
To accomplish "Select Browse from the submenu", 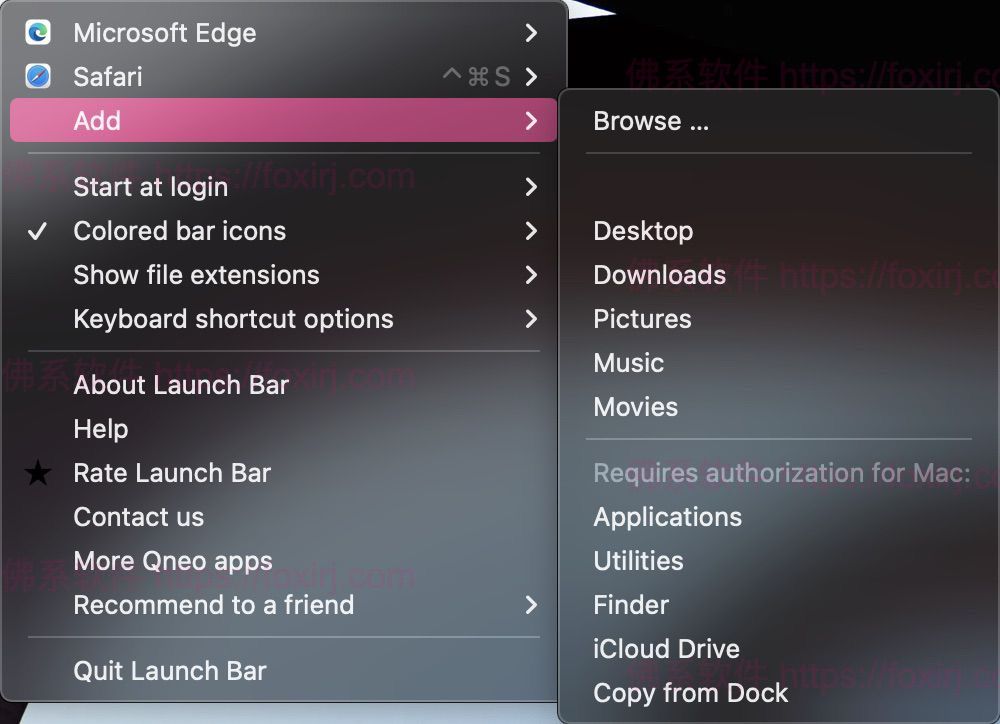I will (x=651, y=120).
